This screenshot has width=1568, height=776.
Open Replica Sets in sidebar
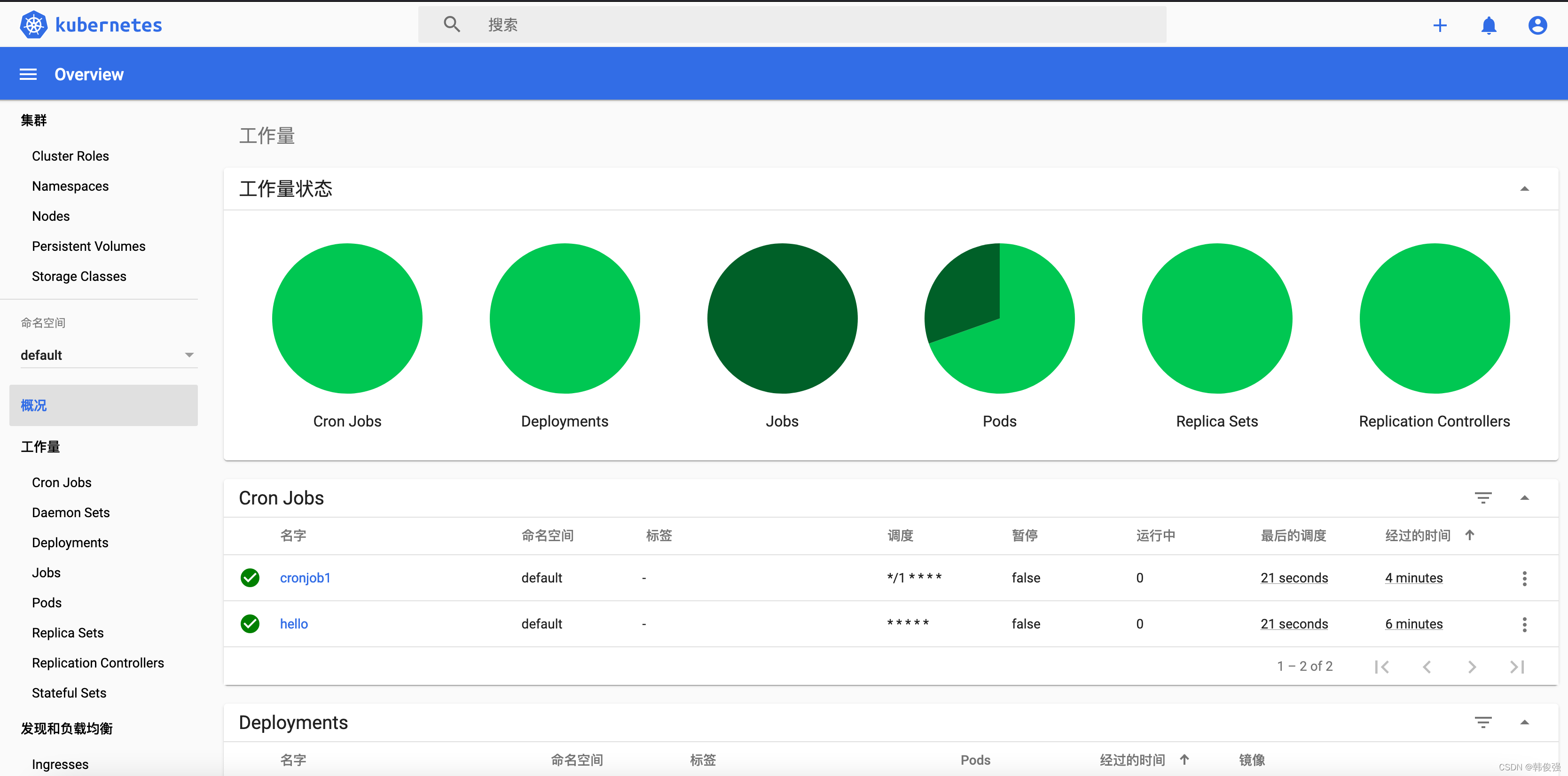click(x=68, y=633)
